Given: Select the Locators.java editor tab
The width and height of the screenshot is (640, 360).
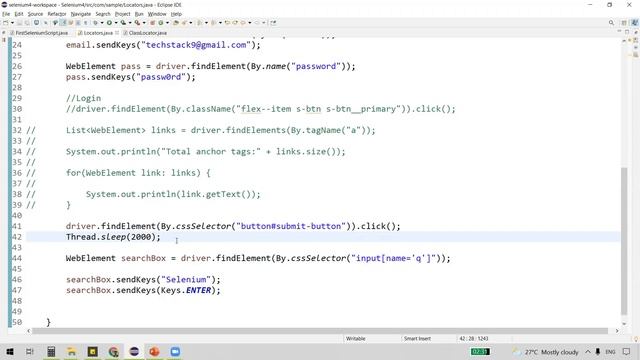Looking at the screenshot, I should (x=98, y=33).
